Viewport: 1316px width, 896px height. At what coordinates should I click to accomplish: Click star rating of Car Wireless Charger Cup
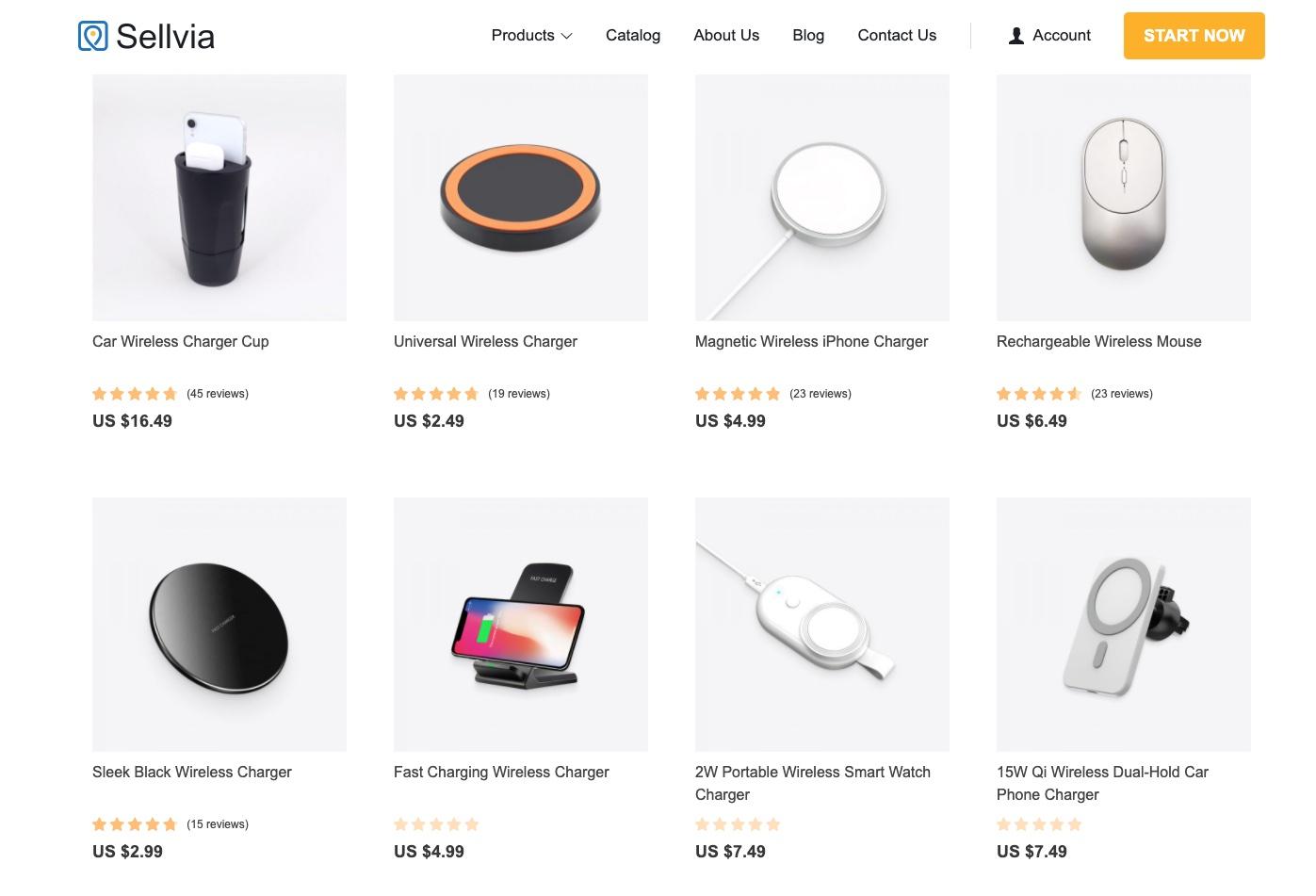click(x=135, y=394)
